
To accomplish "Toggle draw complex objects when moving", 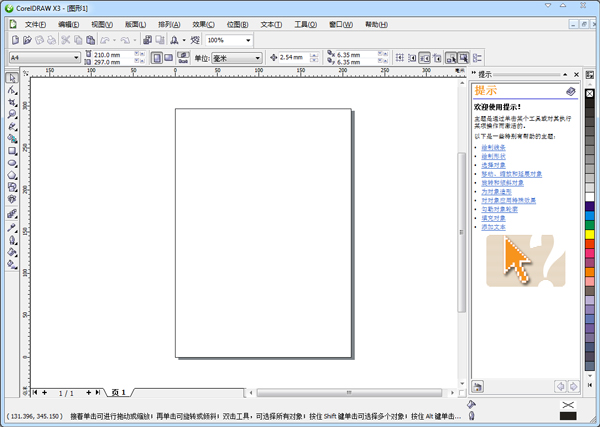I will click(452, 58).
